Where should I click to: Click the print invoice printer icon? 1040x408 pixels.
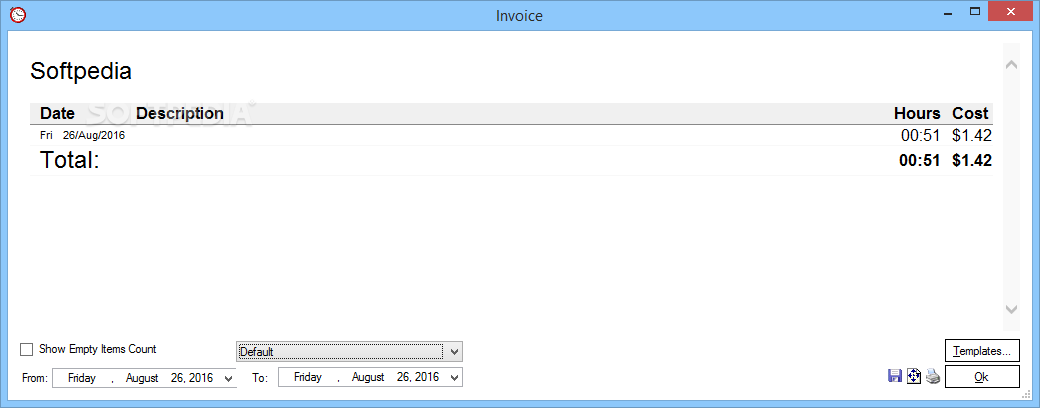933,376
